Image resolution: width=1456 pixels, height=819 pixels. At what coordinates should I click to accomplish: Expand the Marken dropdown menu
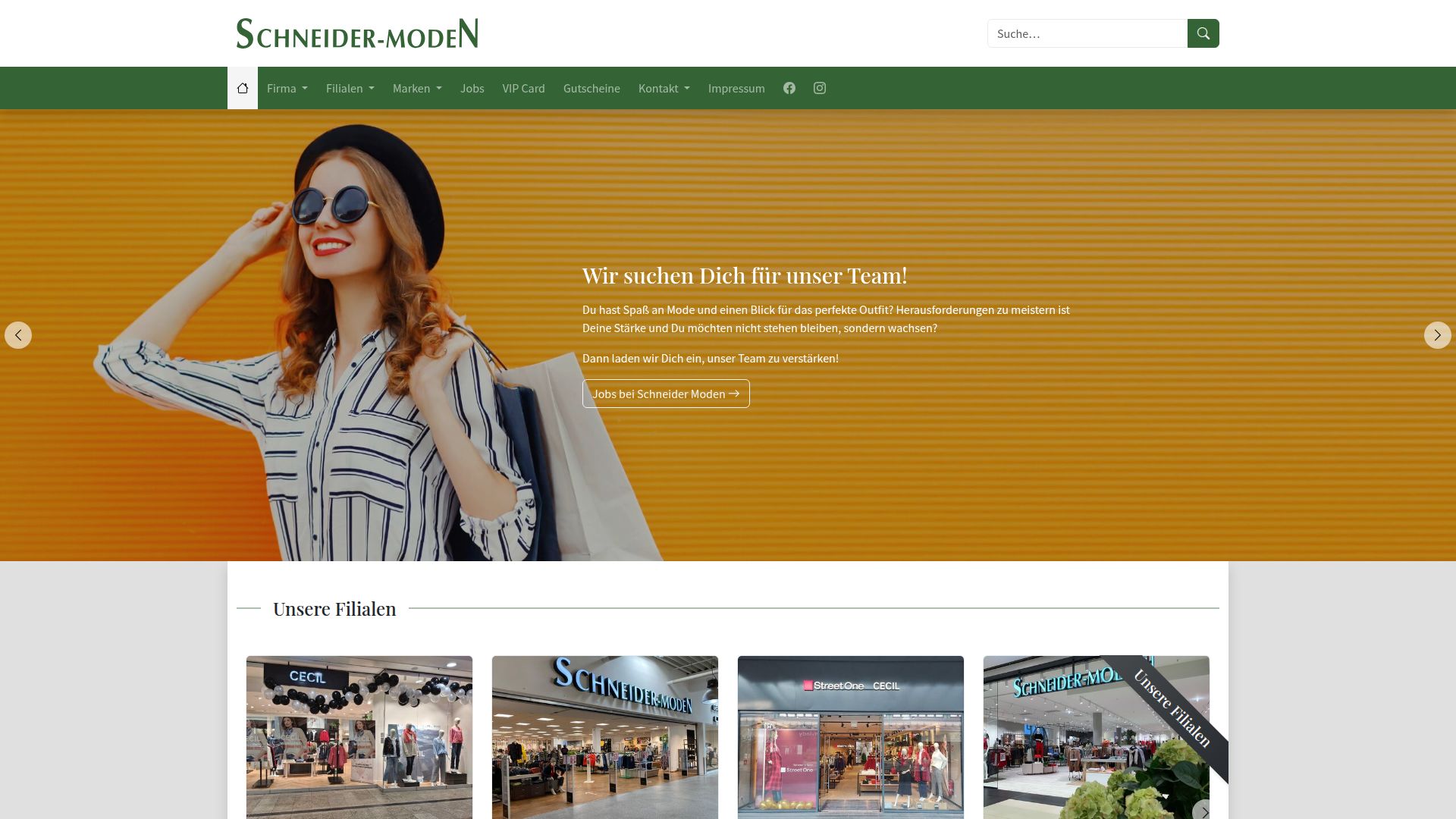(417, 88)
